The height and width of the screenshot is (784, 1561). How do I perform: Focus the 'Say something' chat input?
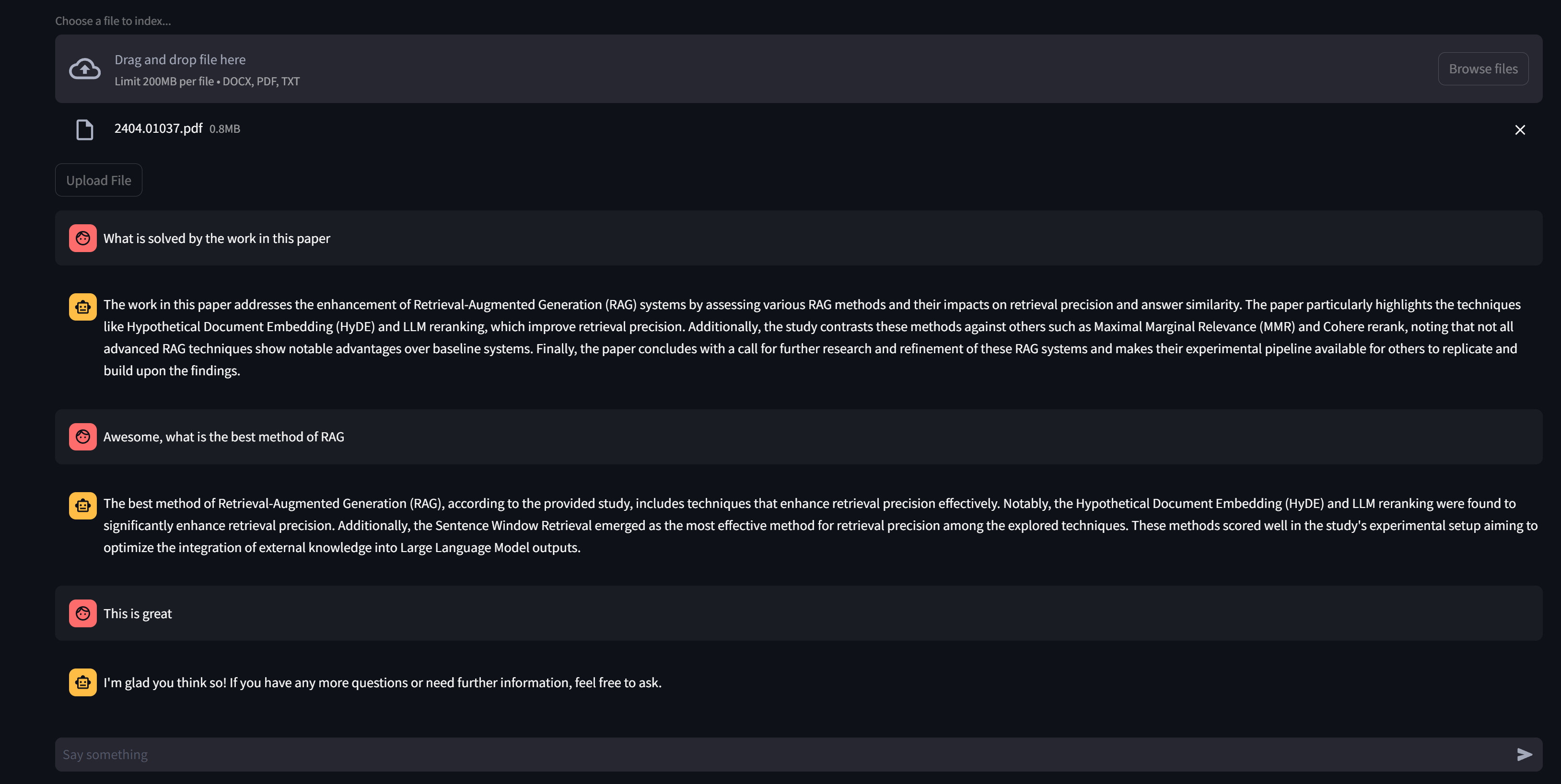727,754
